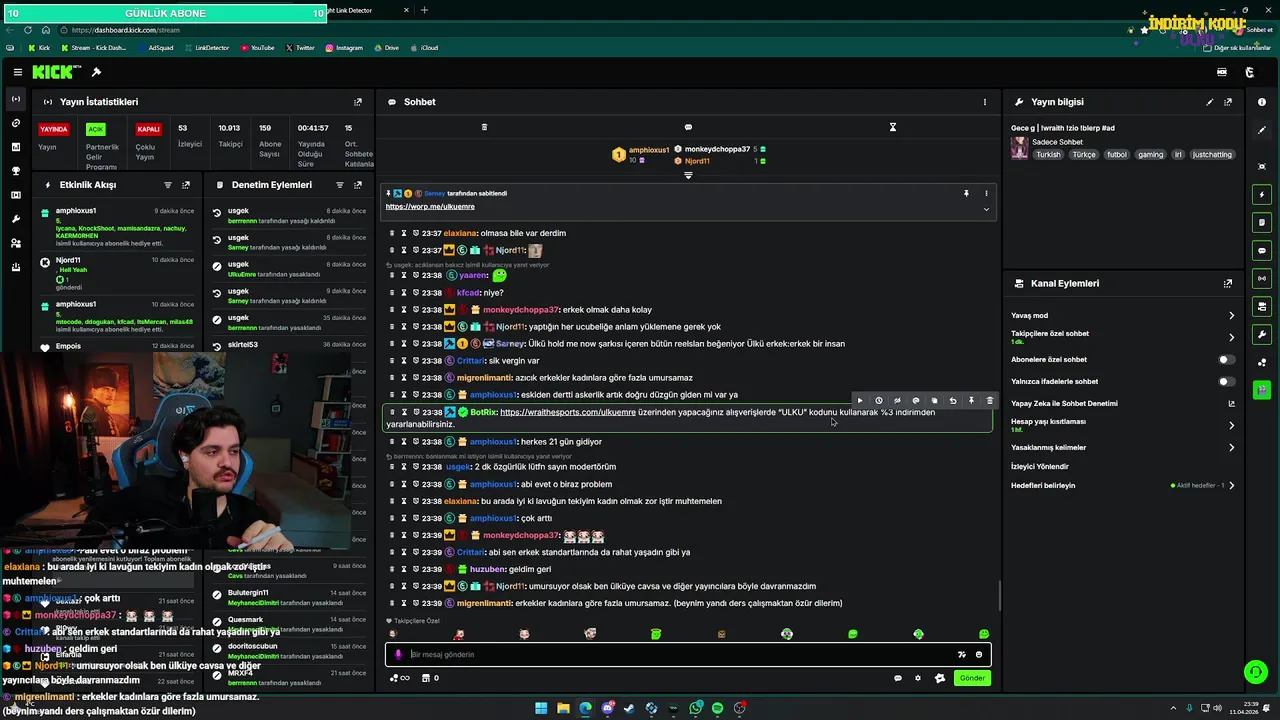The height and width of the screenshot is (720, 1280).
Task: Open the hamburger menu beside Kick logo
Action: [18, 72]
